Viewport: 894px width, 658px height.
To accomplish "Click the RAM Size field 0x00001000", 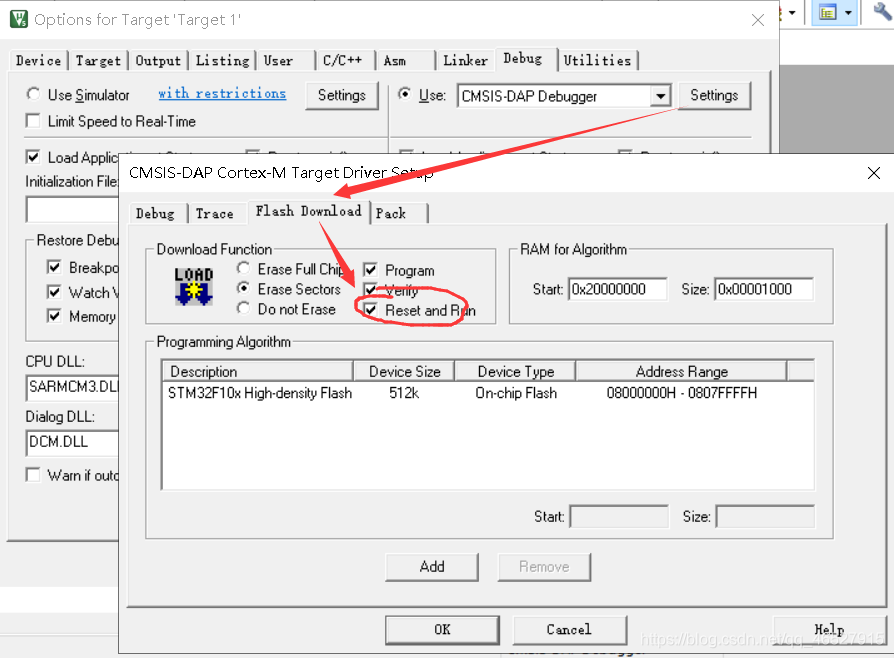I will (764, 289).
